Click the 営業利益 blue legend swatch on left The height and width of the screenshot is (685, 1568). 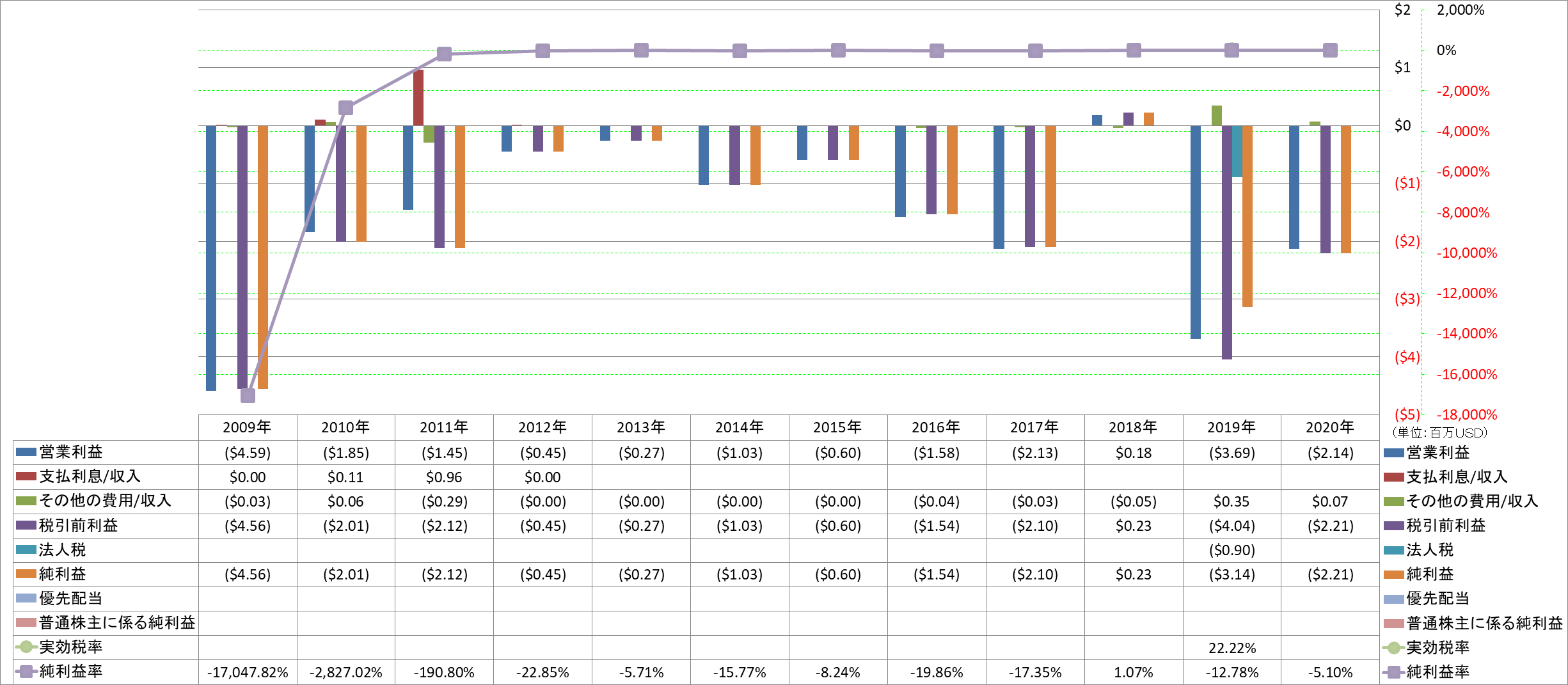point(26,452)
